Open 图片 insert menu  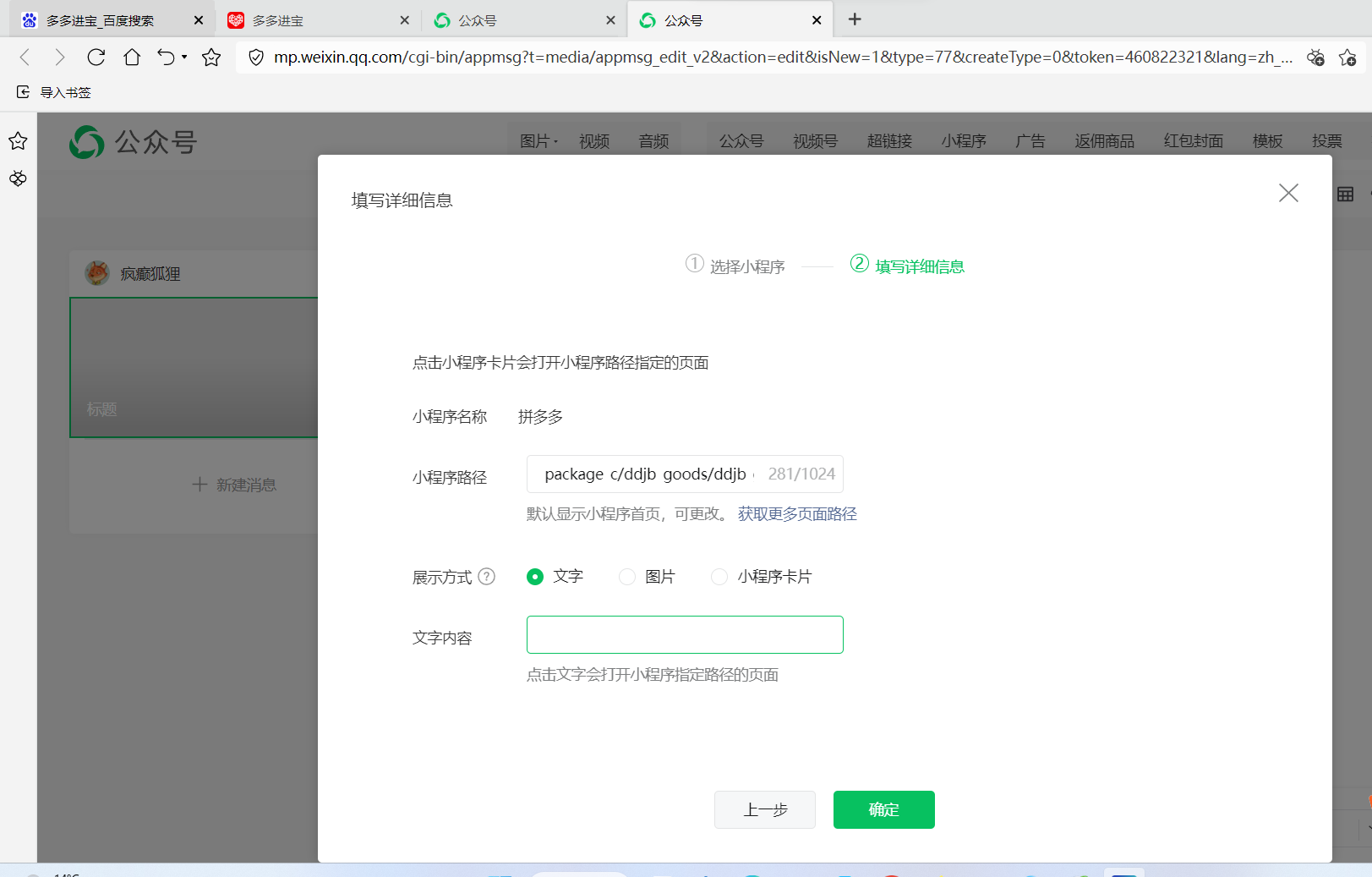click(x=538, y=141)
